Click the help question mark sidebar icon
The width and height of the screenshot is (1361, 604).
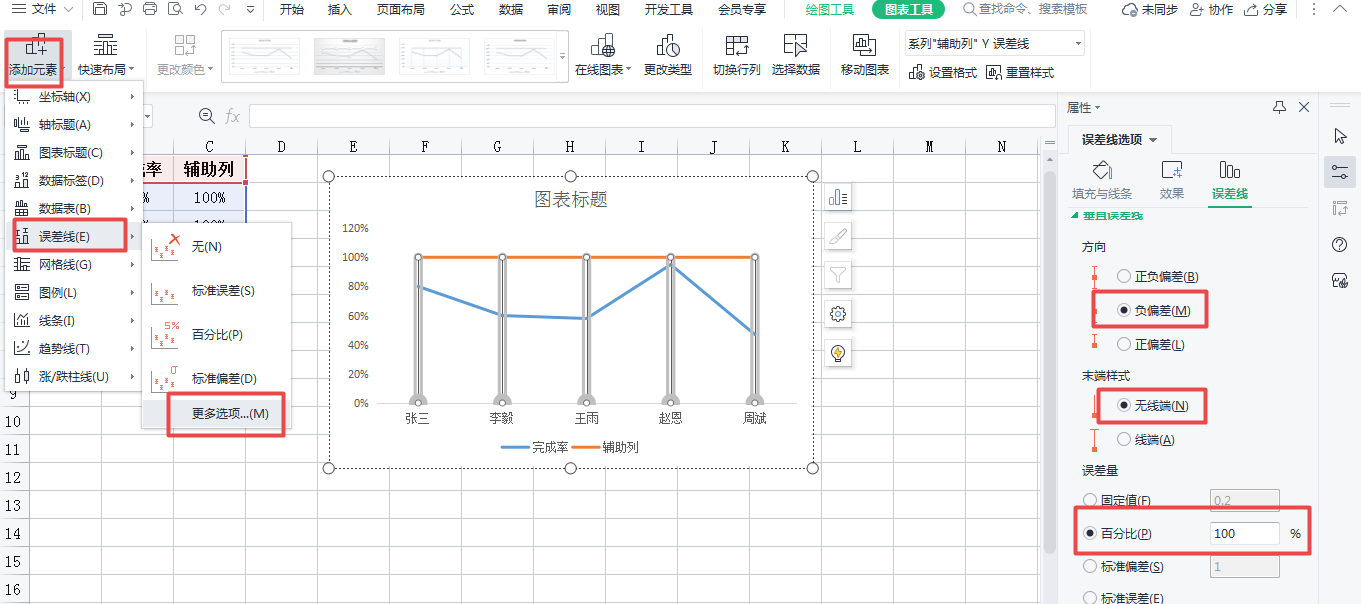1340,244
